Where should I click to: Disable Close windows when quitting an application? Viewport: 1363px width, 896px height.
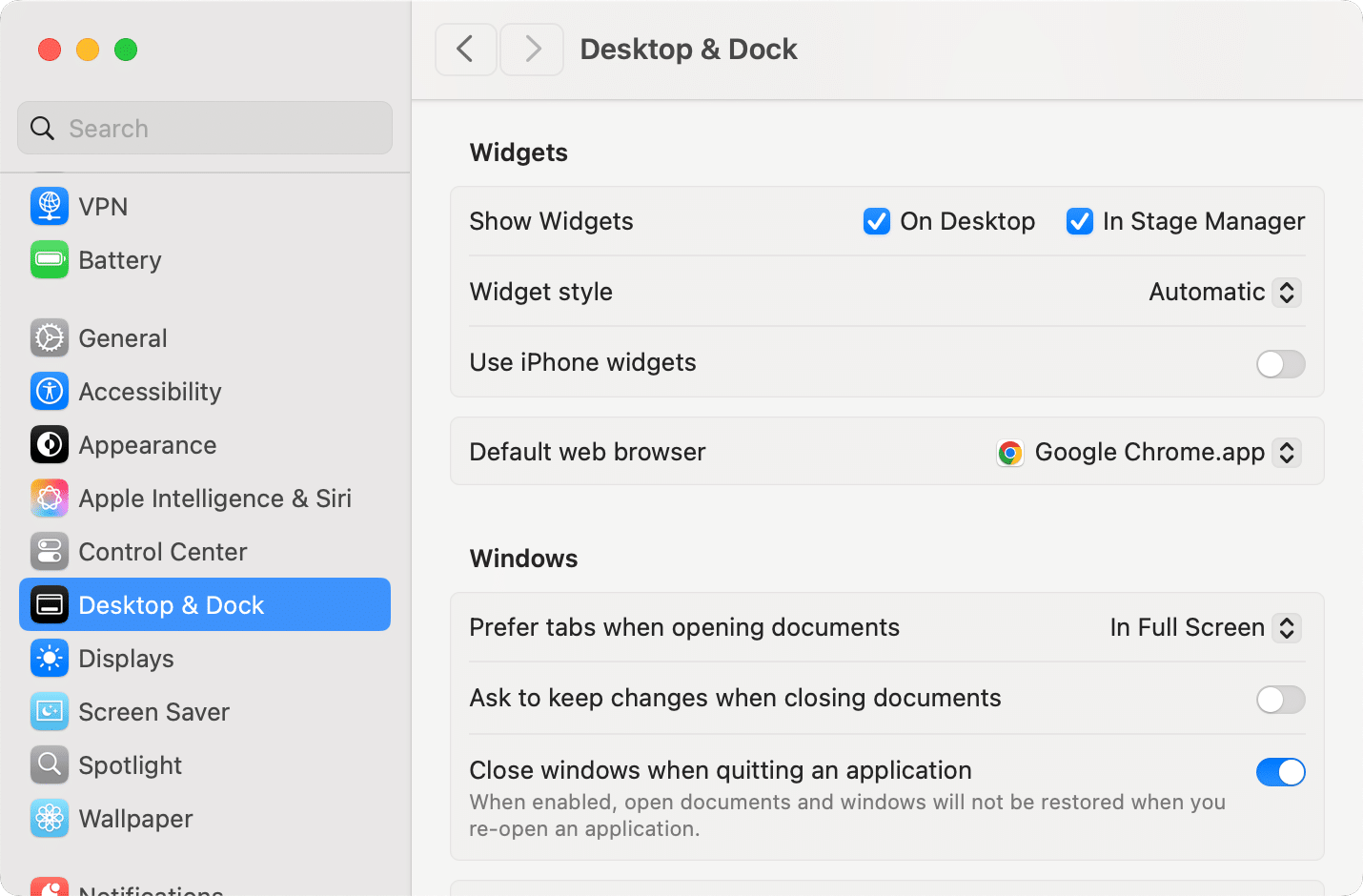[x=1280, y=772]
